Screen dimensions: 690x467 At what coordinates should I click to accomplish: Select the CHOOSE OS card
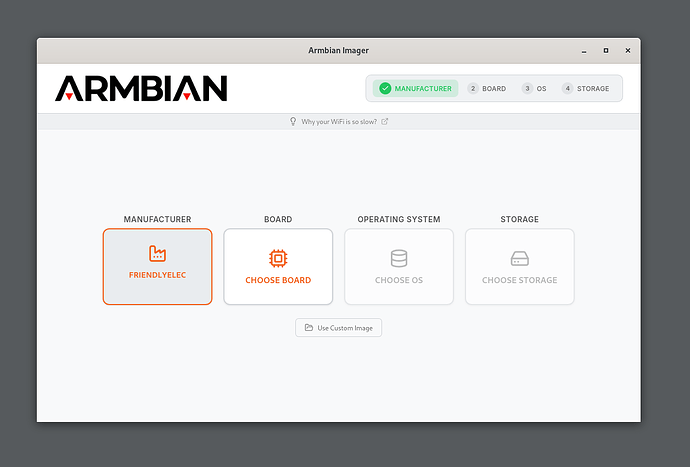pyautogui.click(x=399, y=267)
